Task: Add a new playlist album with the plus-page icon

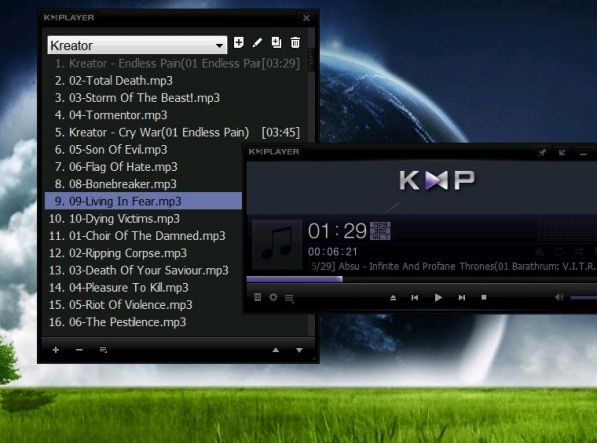Action: (239, 43)
